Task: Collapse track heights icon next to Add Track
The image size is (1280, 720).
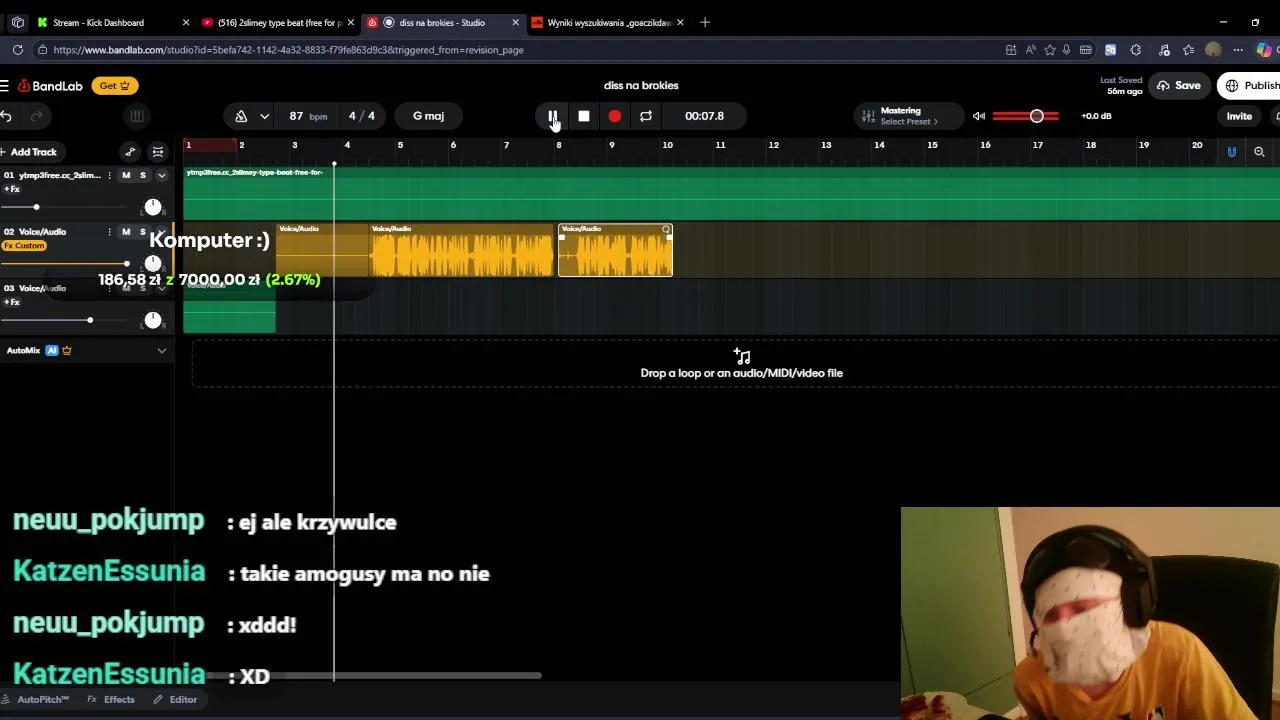Action: click(158, 152)
